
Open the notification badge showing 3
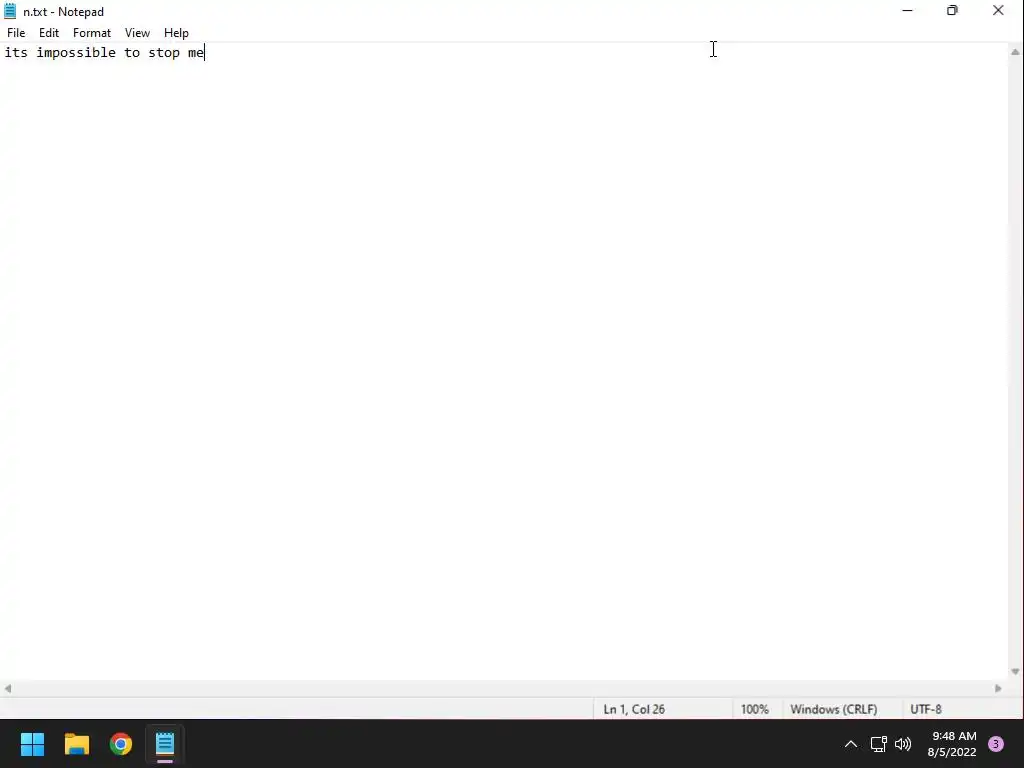(x=996, y=744)
